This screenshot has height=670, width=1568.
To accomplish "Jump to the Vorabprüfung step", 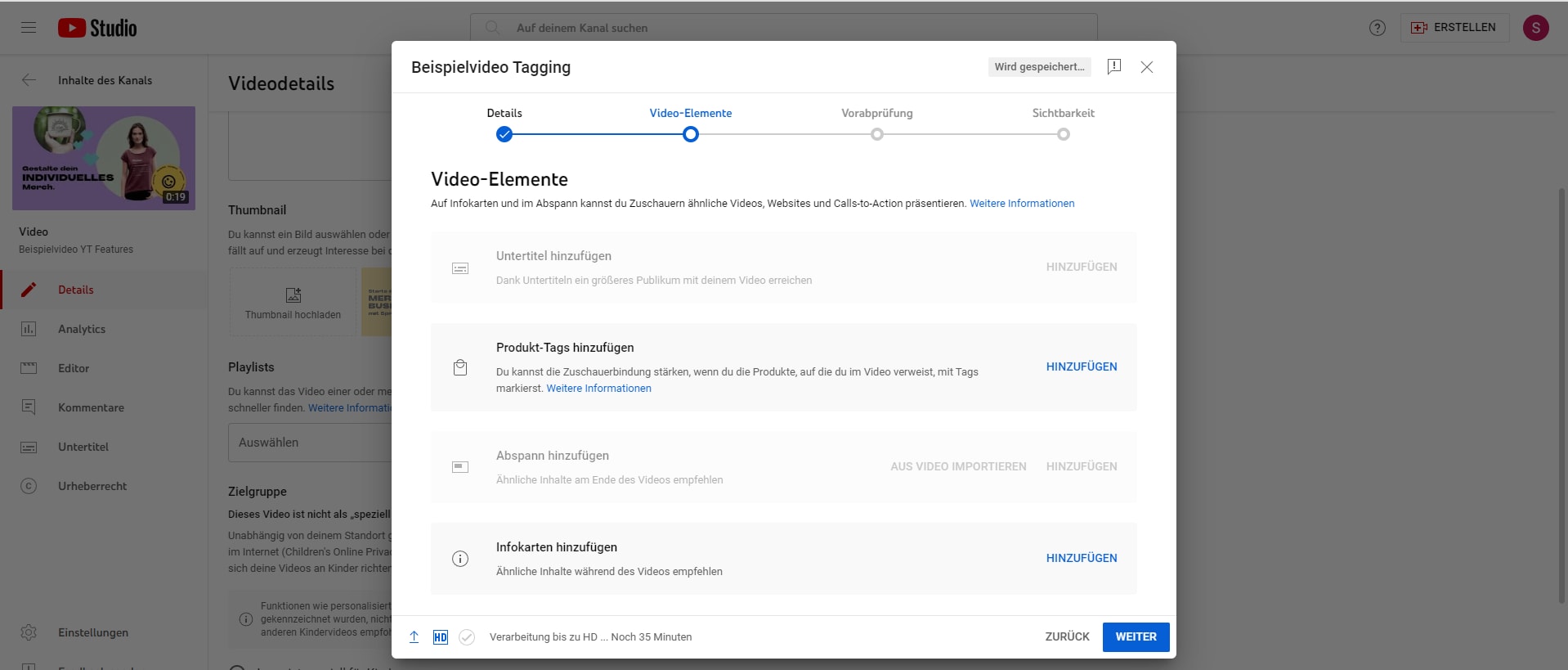I will [877, 113].
